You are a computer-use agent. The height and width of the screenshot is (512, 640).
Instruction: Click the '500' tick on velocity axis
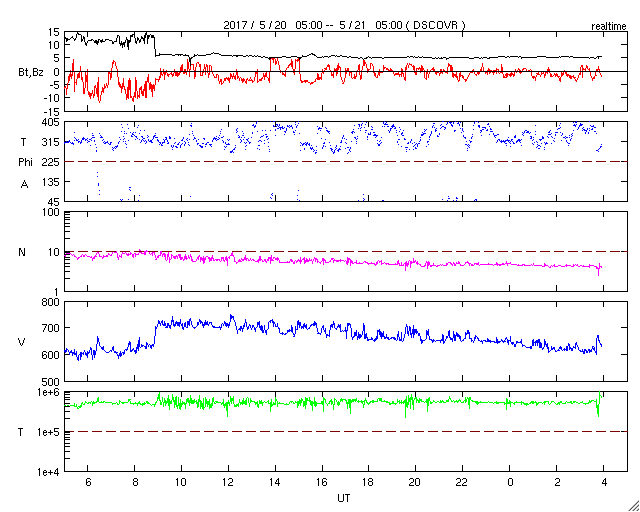click(x=53, y=381)
